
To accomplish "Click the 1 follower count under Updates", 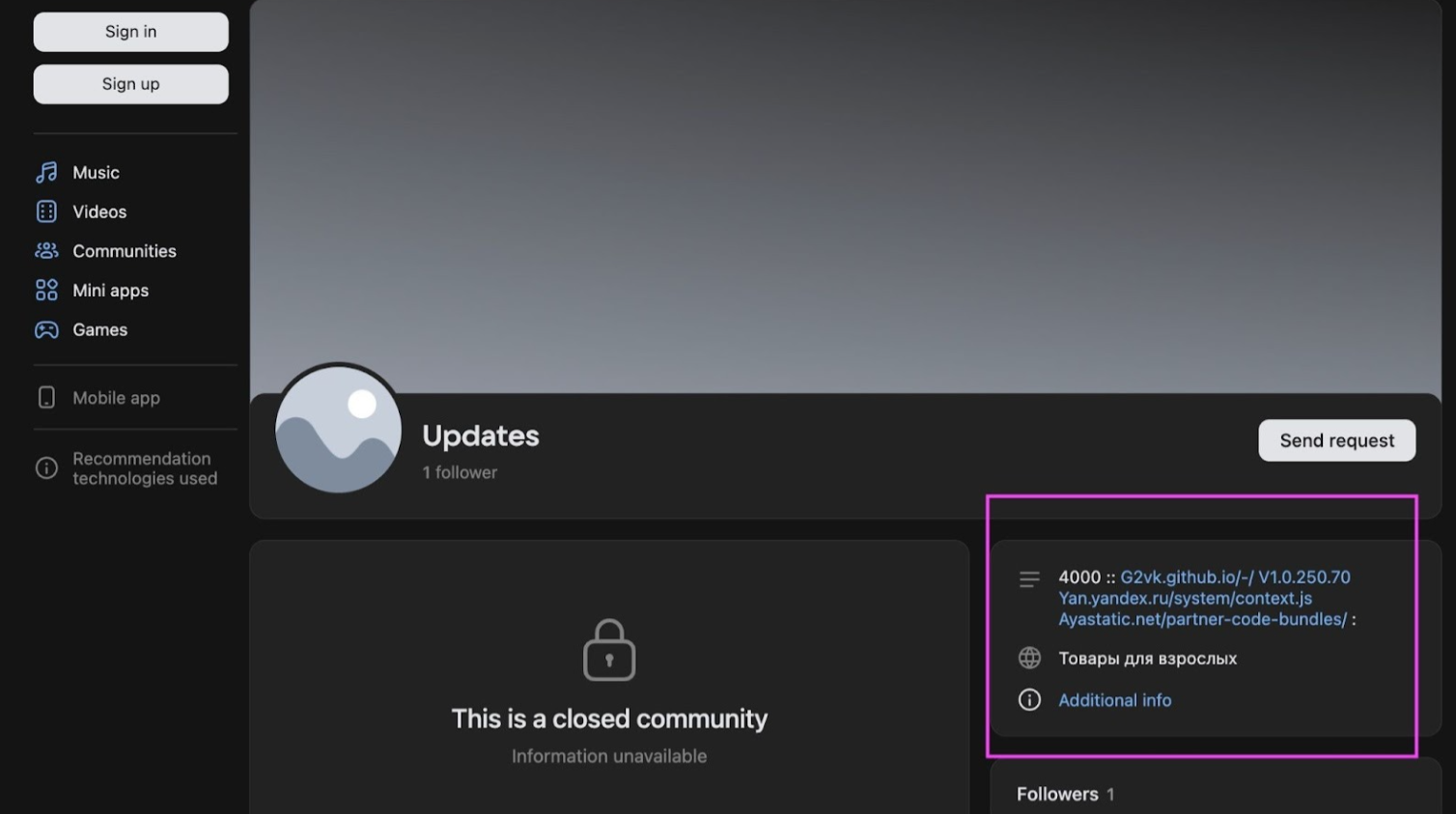I will [460, 472].
